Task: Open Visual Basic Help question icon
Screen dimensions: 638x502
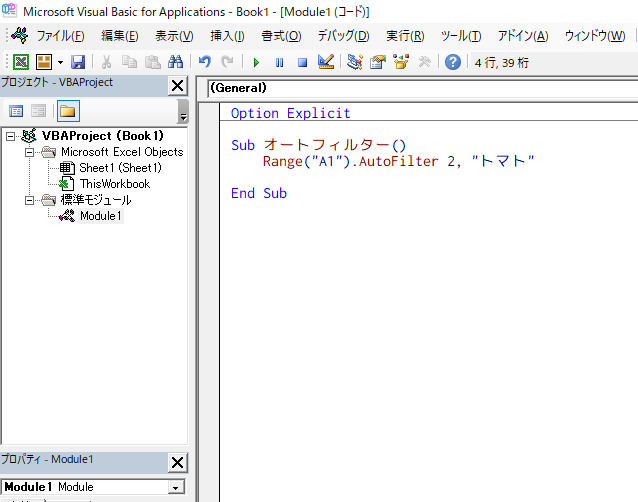Action: click(x=452, y=62)
